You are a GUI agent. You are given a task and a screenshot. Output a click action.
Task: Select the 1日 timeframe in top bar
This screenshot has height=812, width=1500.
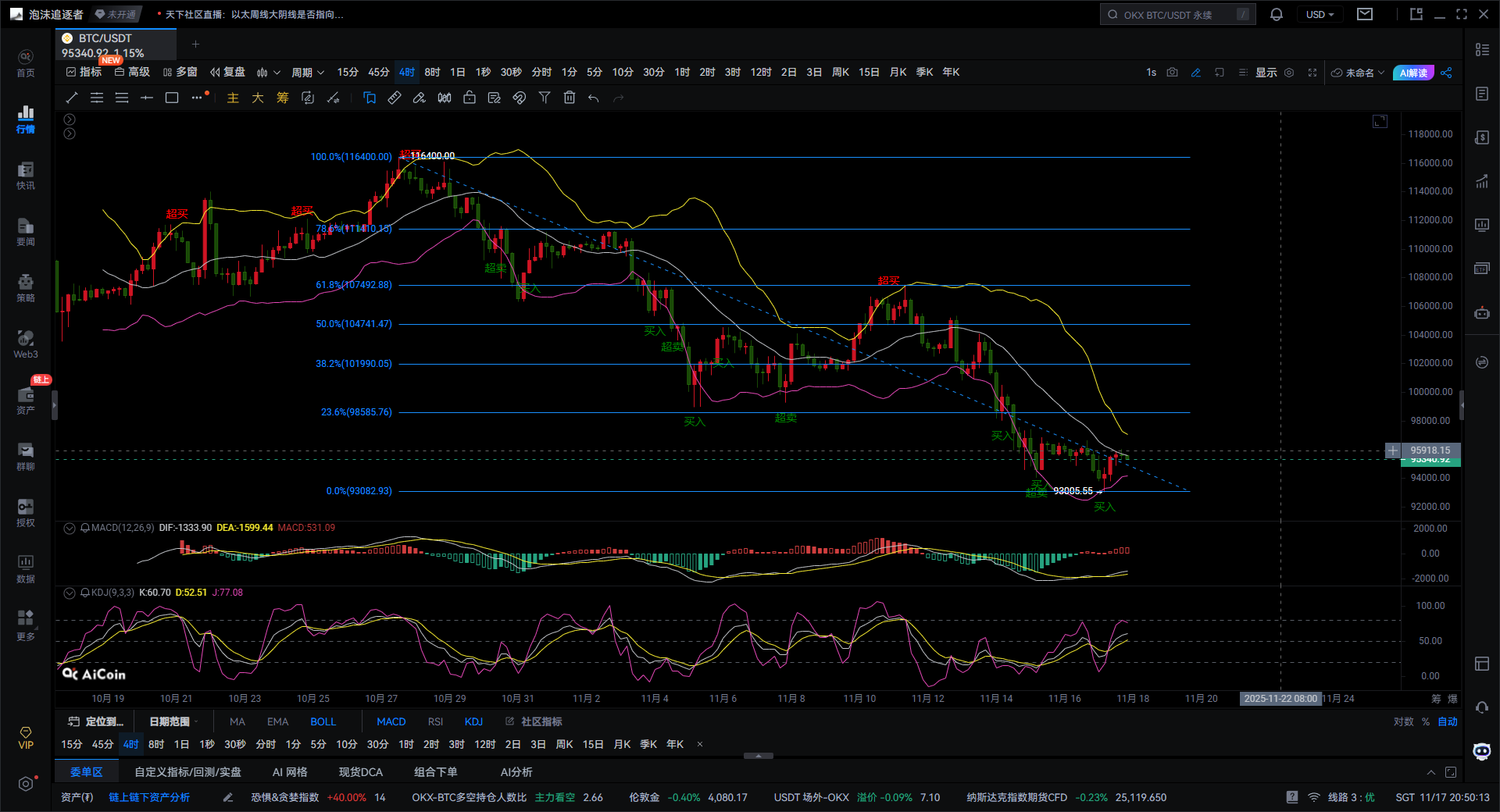click(x=458, y=73)
